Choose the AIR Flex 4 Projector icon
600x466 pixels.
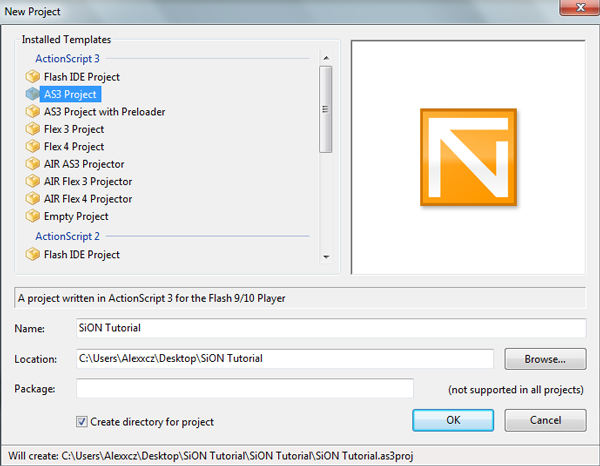(x=33, y=199)
